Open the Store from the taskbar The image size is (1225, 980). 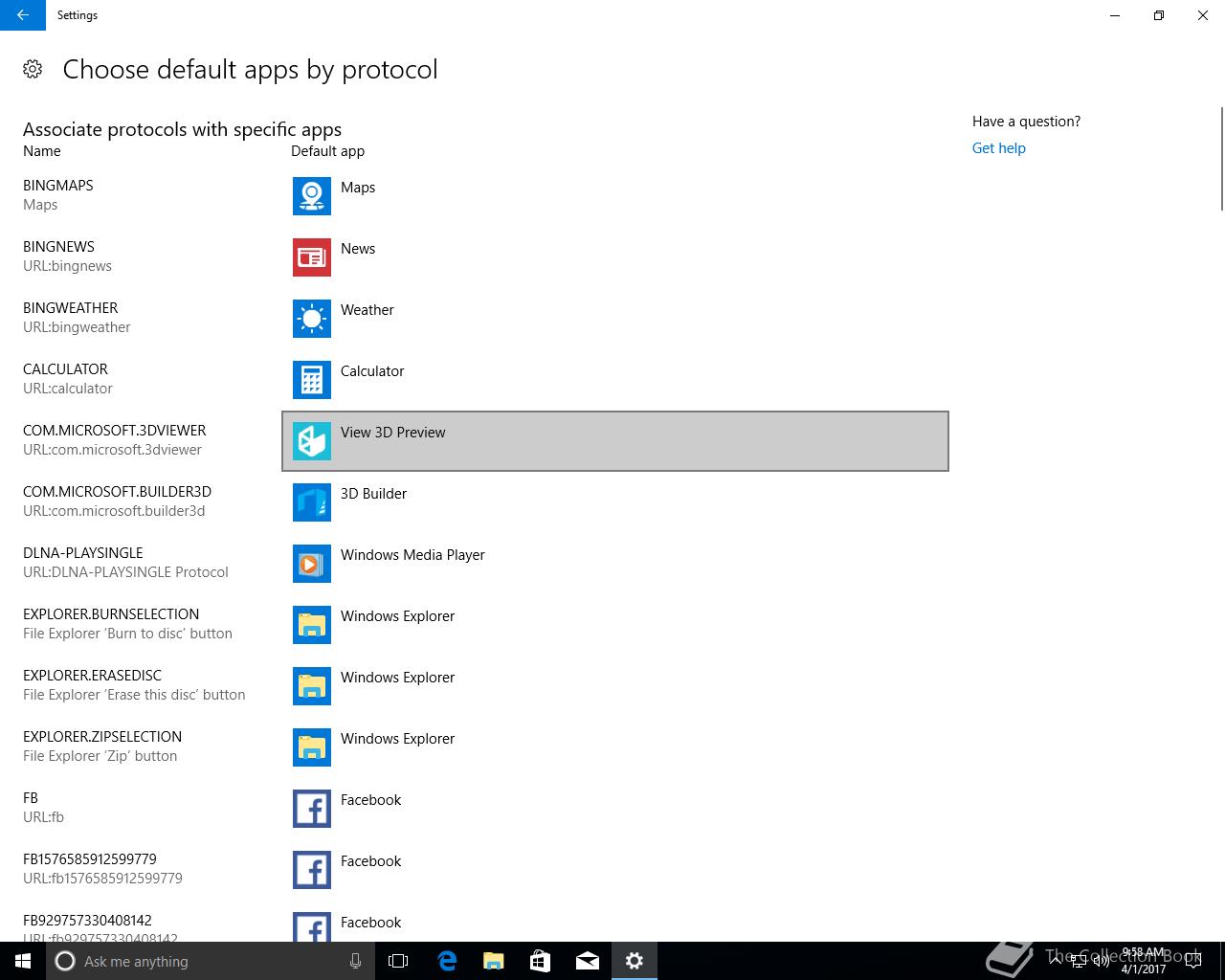point(541,961)
